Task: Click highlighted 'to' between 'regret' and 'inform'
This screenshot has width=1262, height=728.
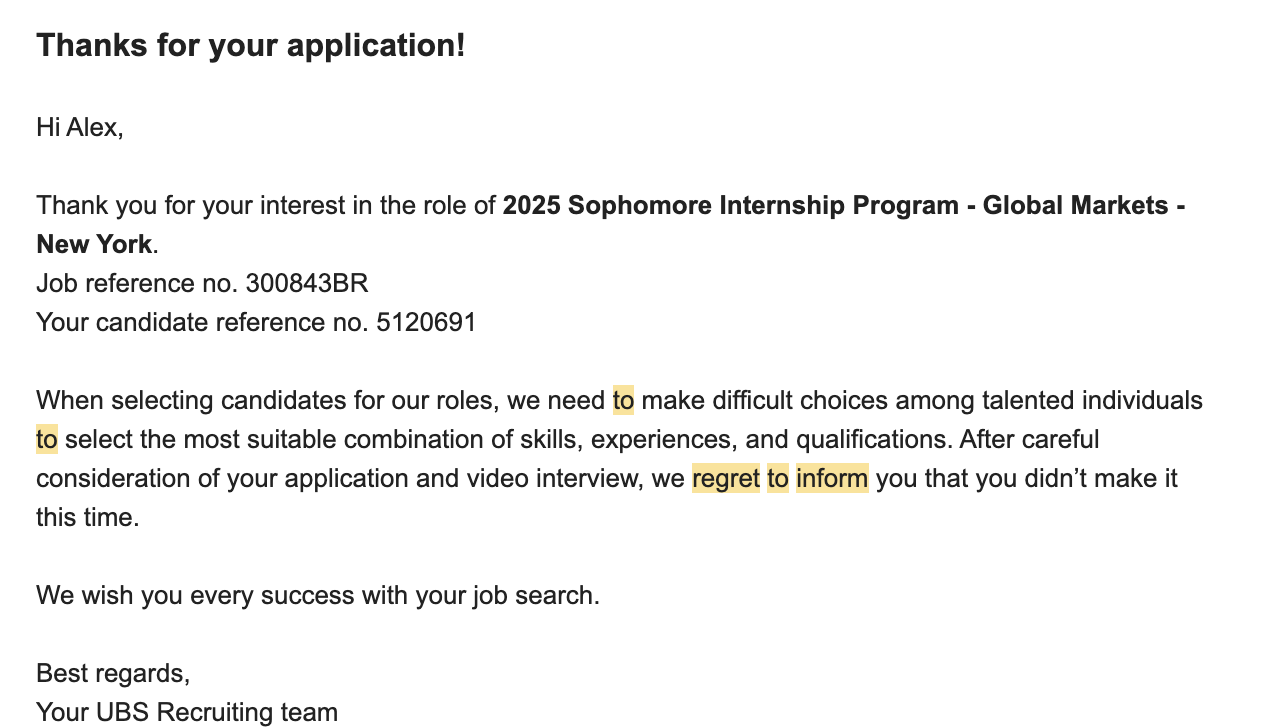Action: [778, 478]
